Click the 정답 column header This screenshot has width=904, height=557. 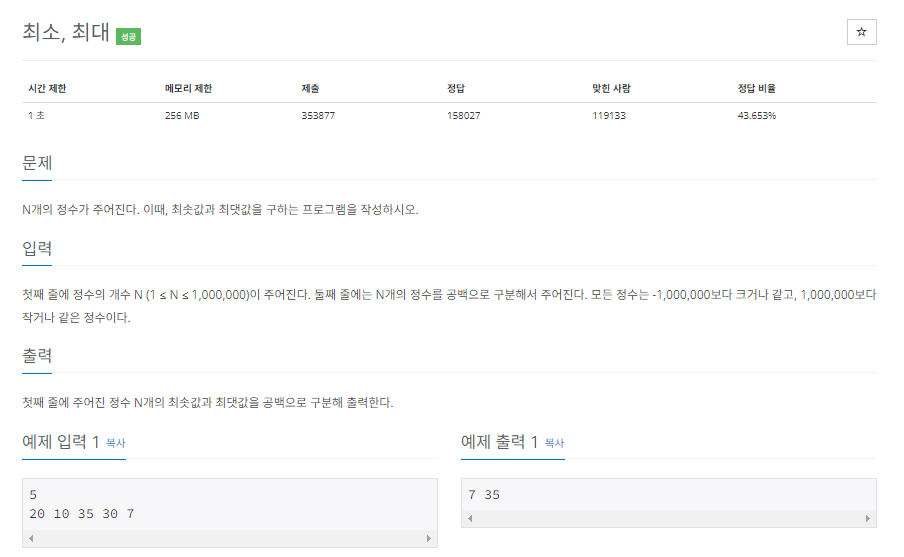coord(456,88)
